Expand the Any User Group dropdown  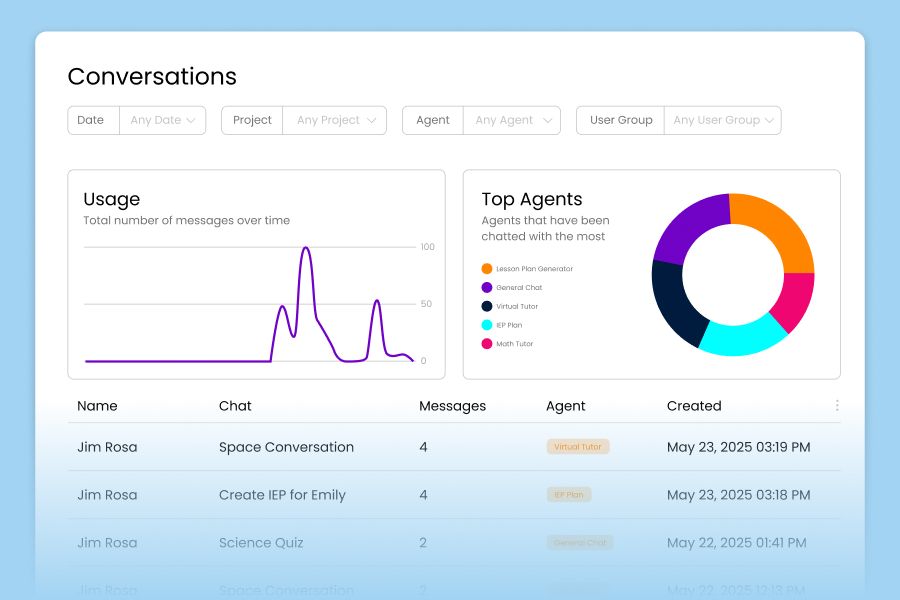pos(722,120)
